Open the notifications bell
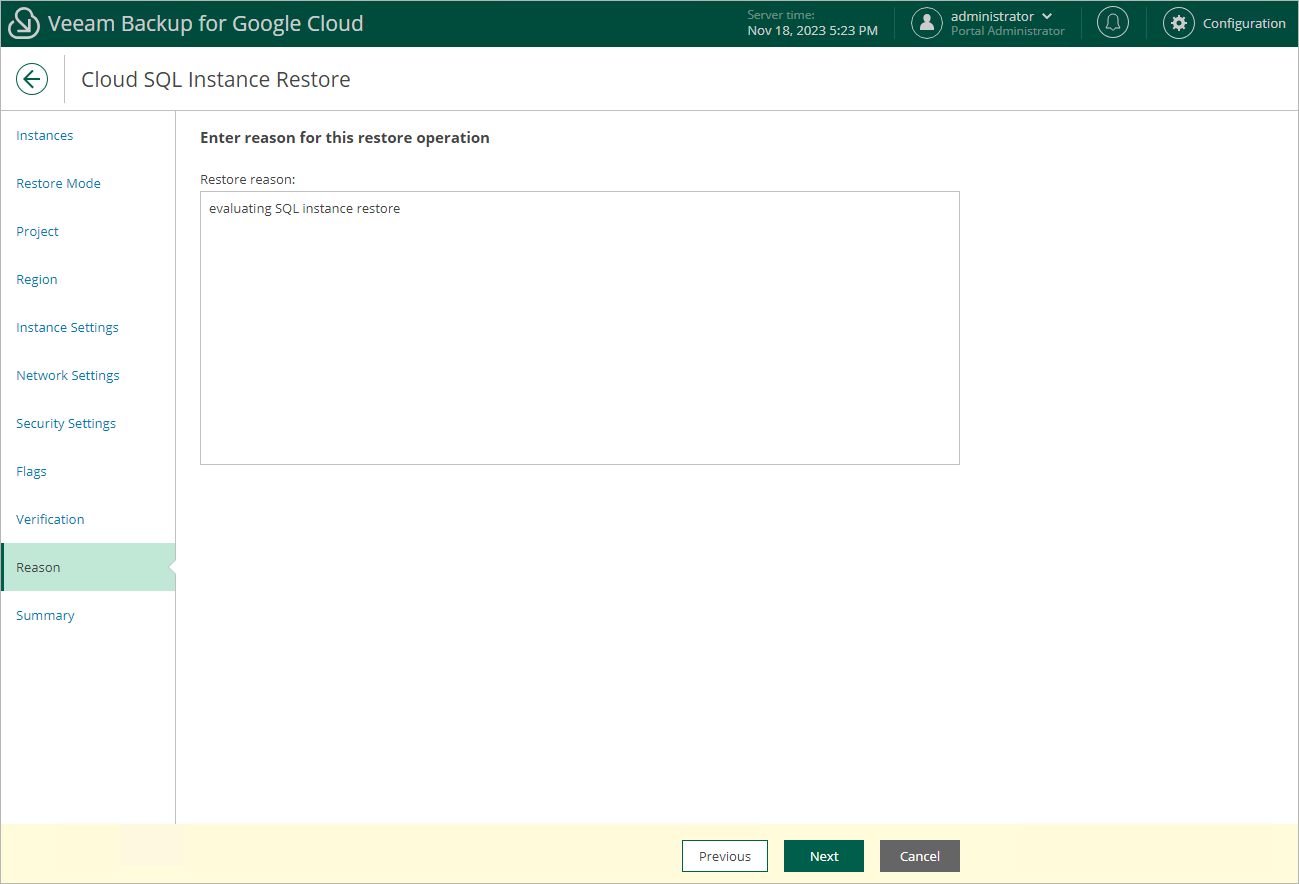 pyautogui.click(x=1113, y=23)
